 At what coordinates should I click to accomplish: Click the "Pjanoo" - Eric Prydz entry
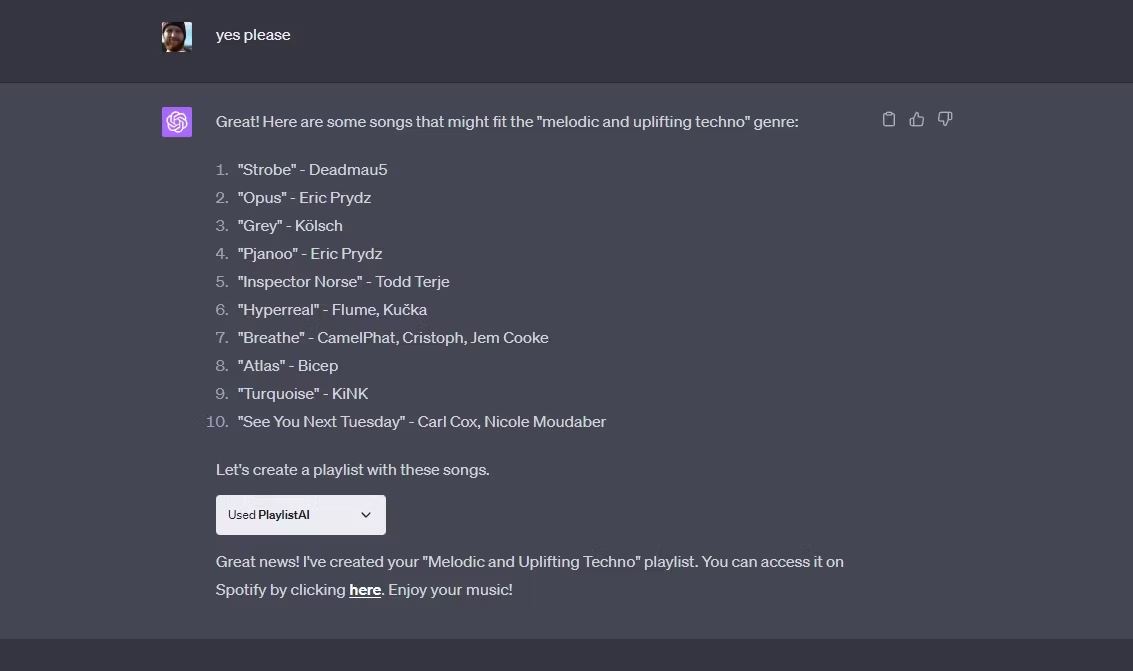(310, 254)
